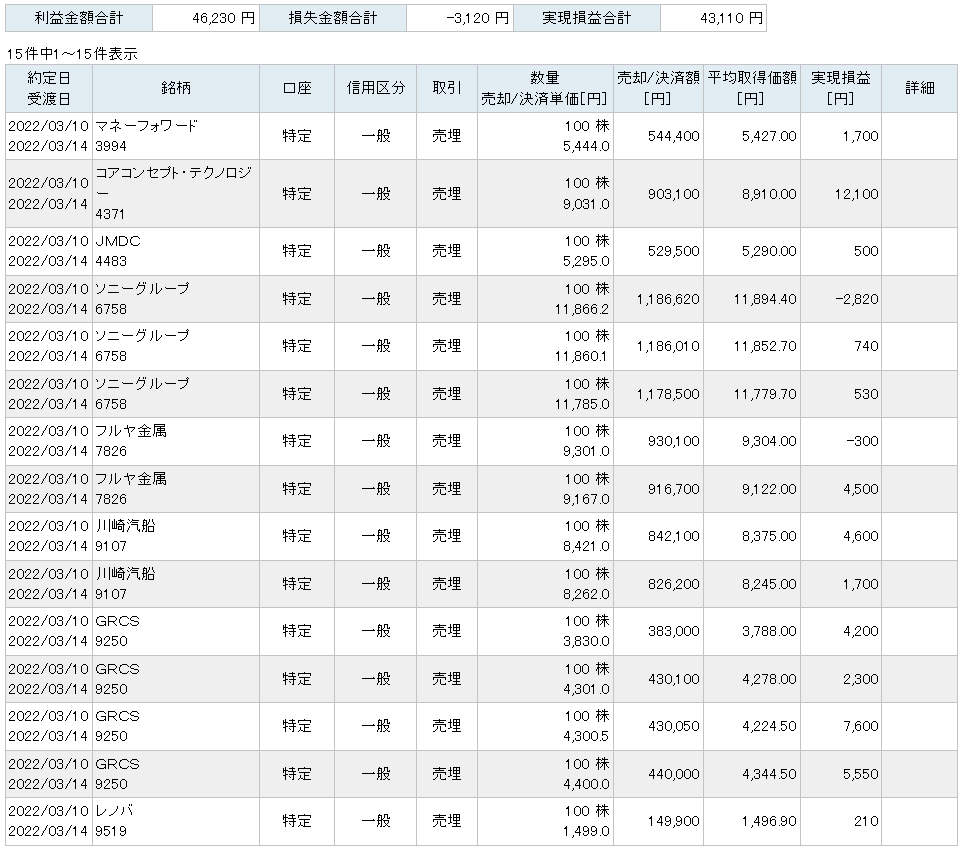This screenshot has width=962, height=850.
Task: Click the sale amount 544,400
Action: 674,136
